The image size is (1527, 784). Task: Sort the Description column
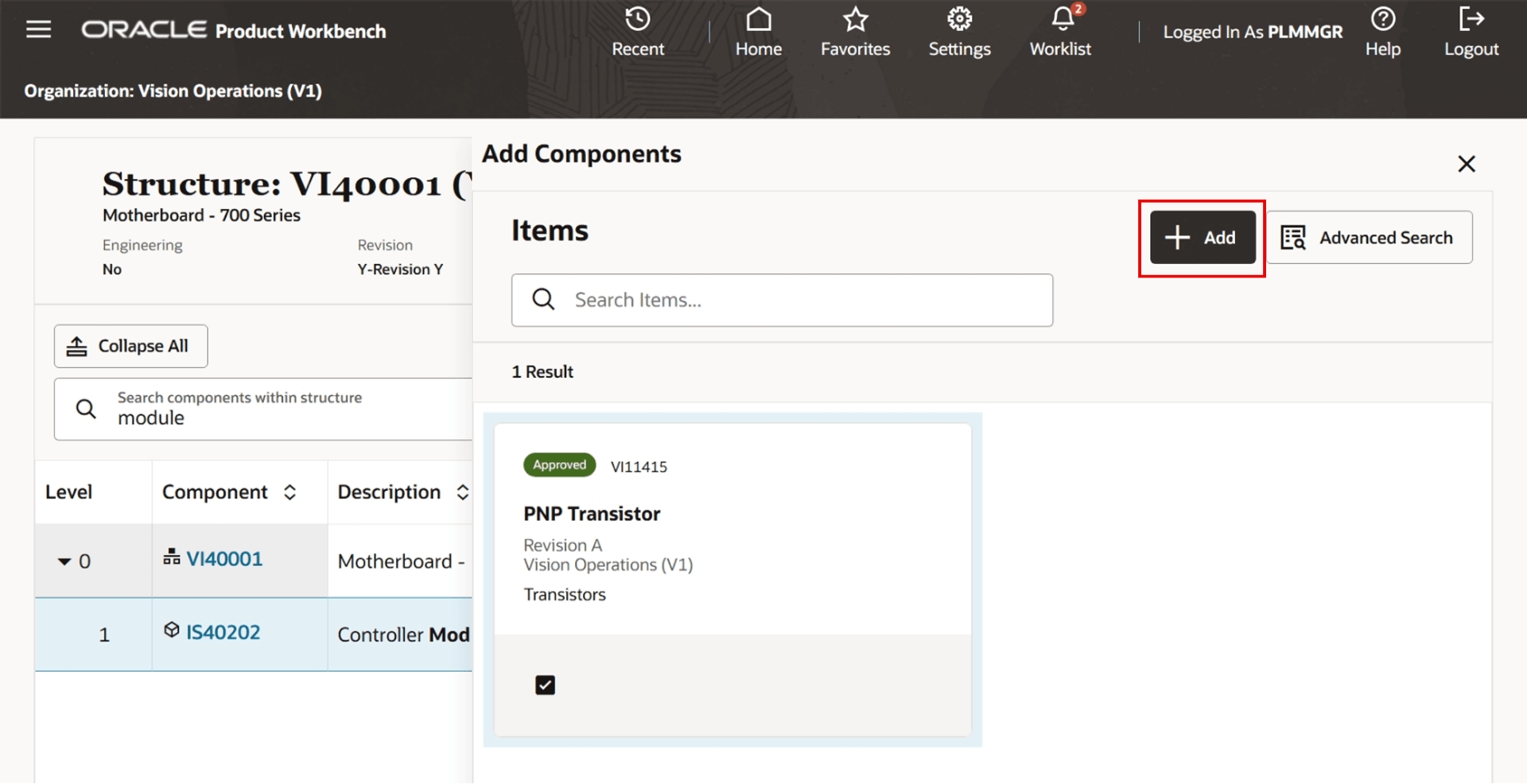click(464, 492)
